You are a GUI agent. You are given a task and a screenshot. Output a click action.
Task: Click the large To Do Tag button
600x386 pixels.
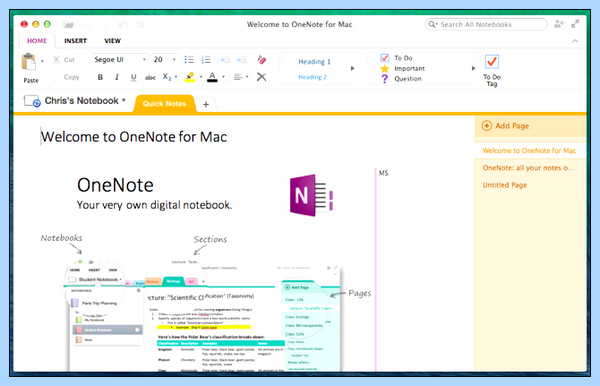[x=492, y=70]
